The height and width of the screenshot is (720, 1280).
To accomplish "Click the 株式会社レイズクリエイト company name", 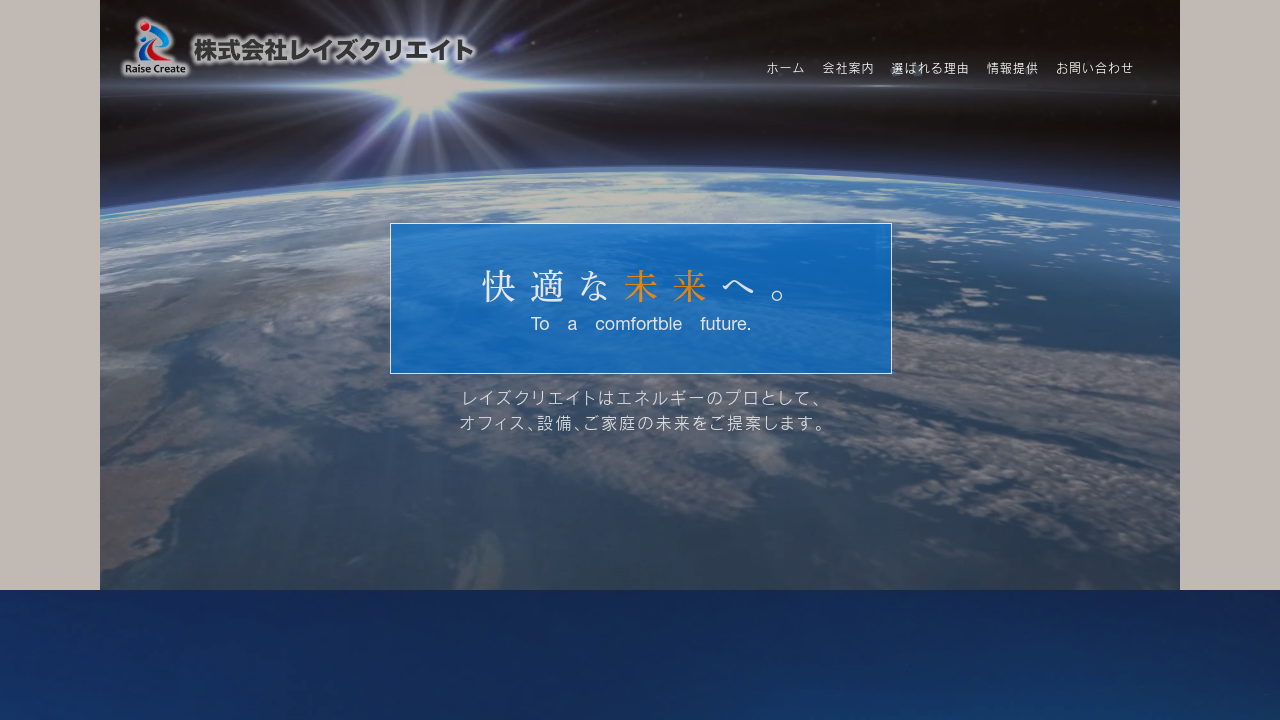I will tap(333, 50).
